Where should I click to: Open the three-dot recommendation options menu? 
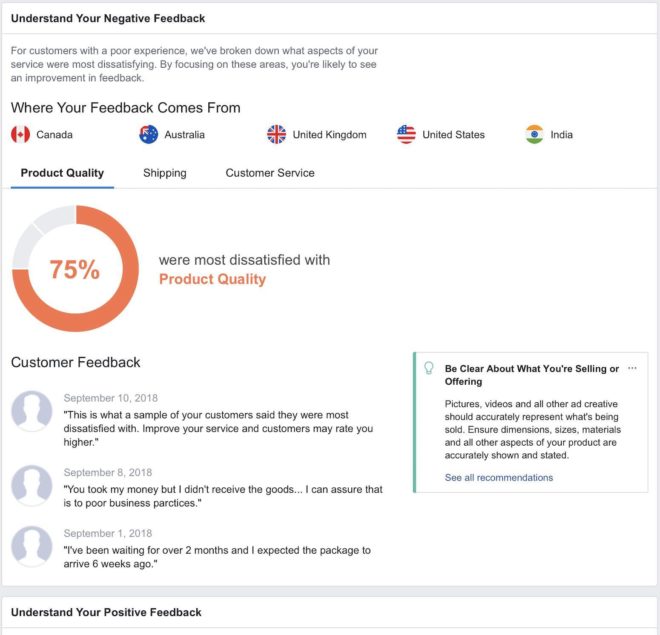(632, 368)
